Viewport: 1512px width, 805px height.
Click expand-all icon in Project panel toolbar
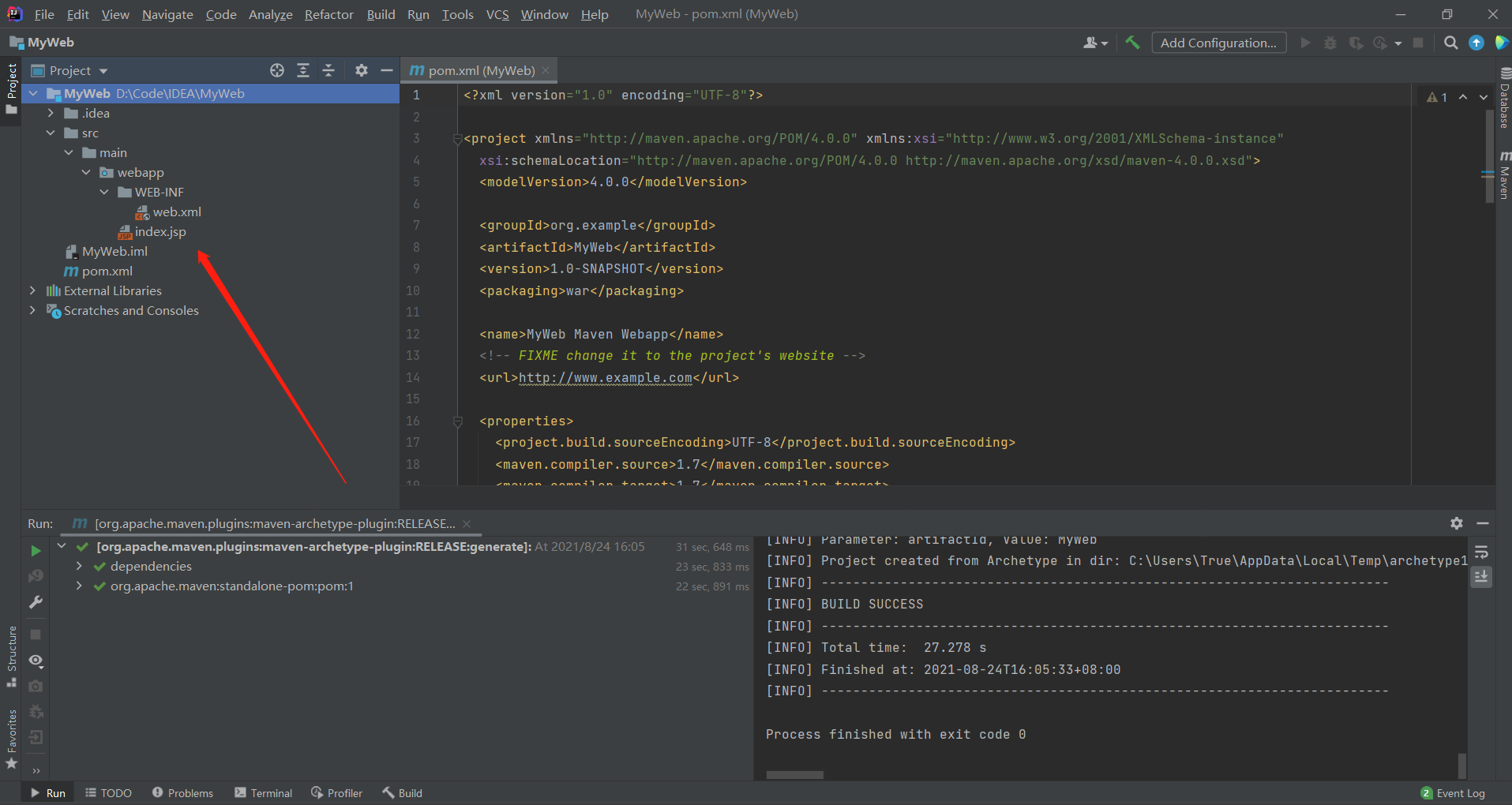303,70
